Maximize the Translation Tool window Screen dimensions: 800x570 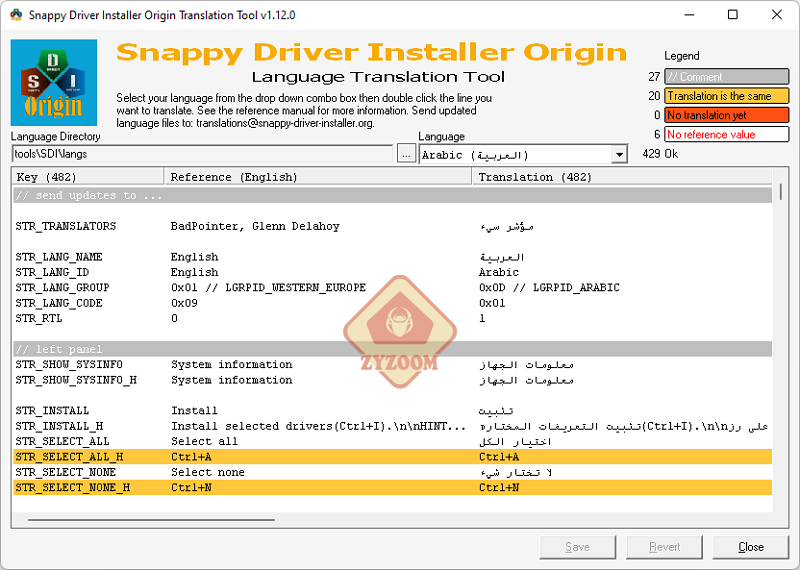pyautogui.click(x=733, y=15)
